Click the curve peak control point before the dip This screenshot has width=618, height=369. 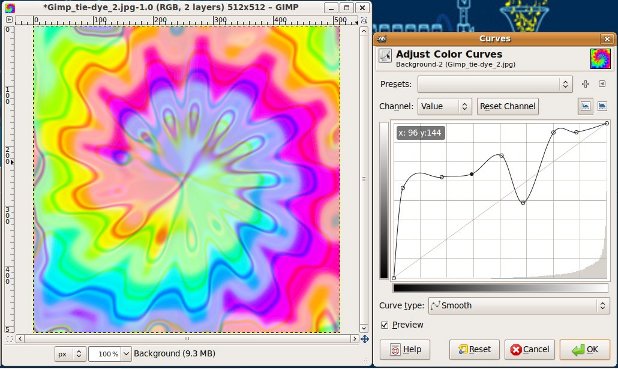[501, 156]
